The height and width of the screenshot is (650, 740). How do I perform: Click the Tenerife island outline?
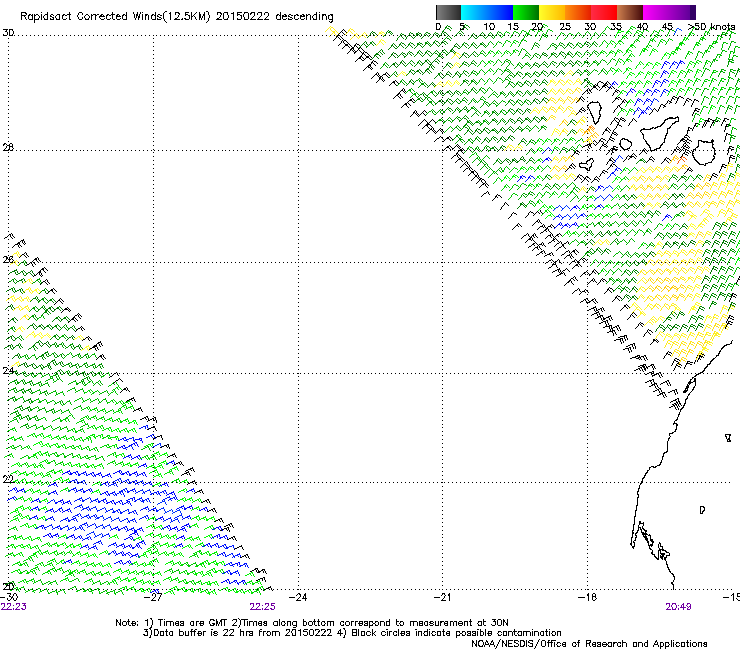point(660,132)
